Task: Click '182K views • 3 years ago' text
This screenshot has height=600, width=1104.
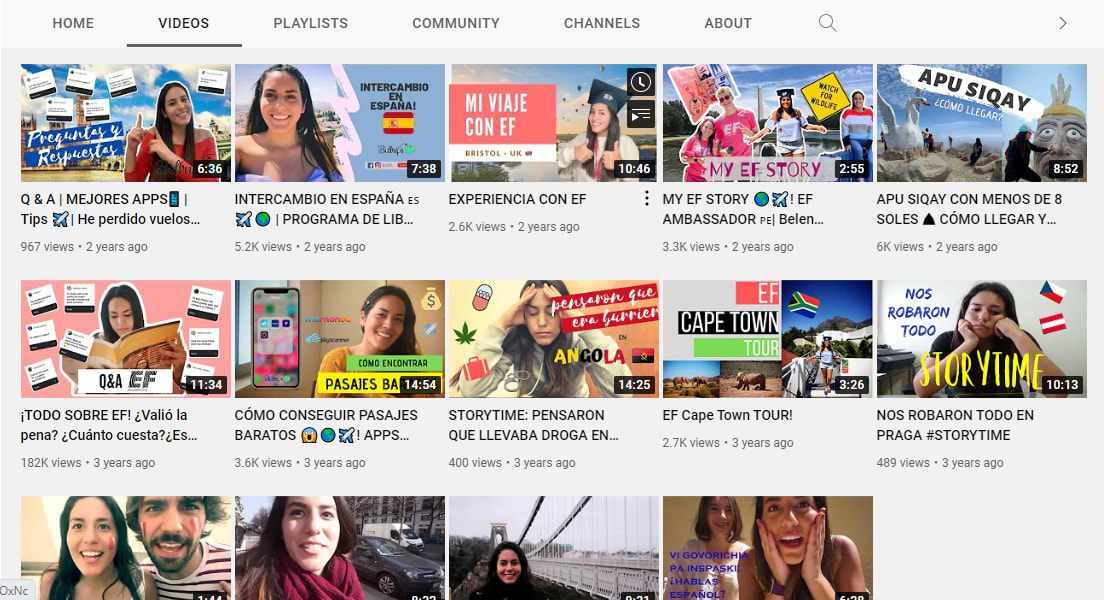Action: 88,463
